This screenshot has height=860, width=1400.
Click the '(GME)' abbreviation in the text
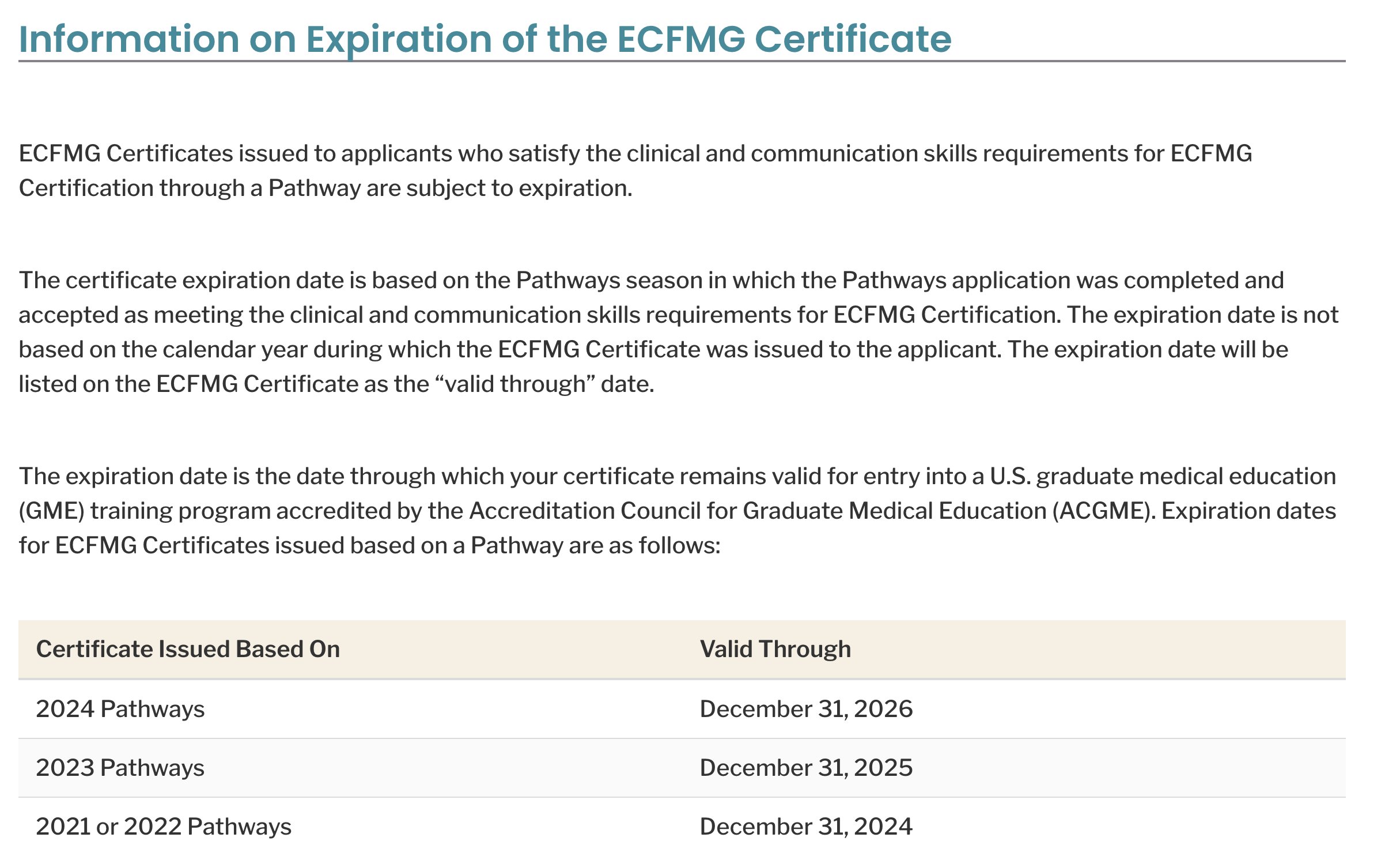click(x=52, y=511)
